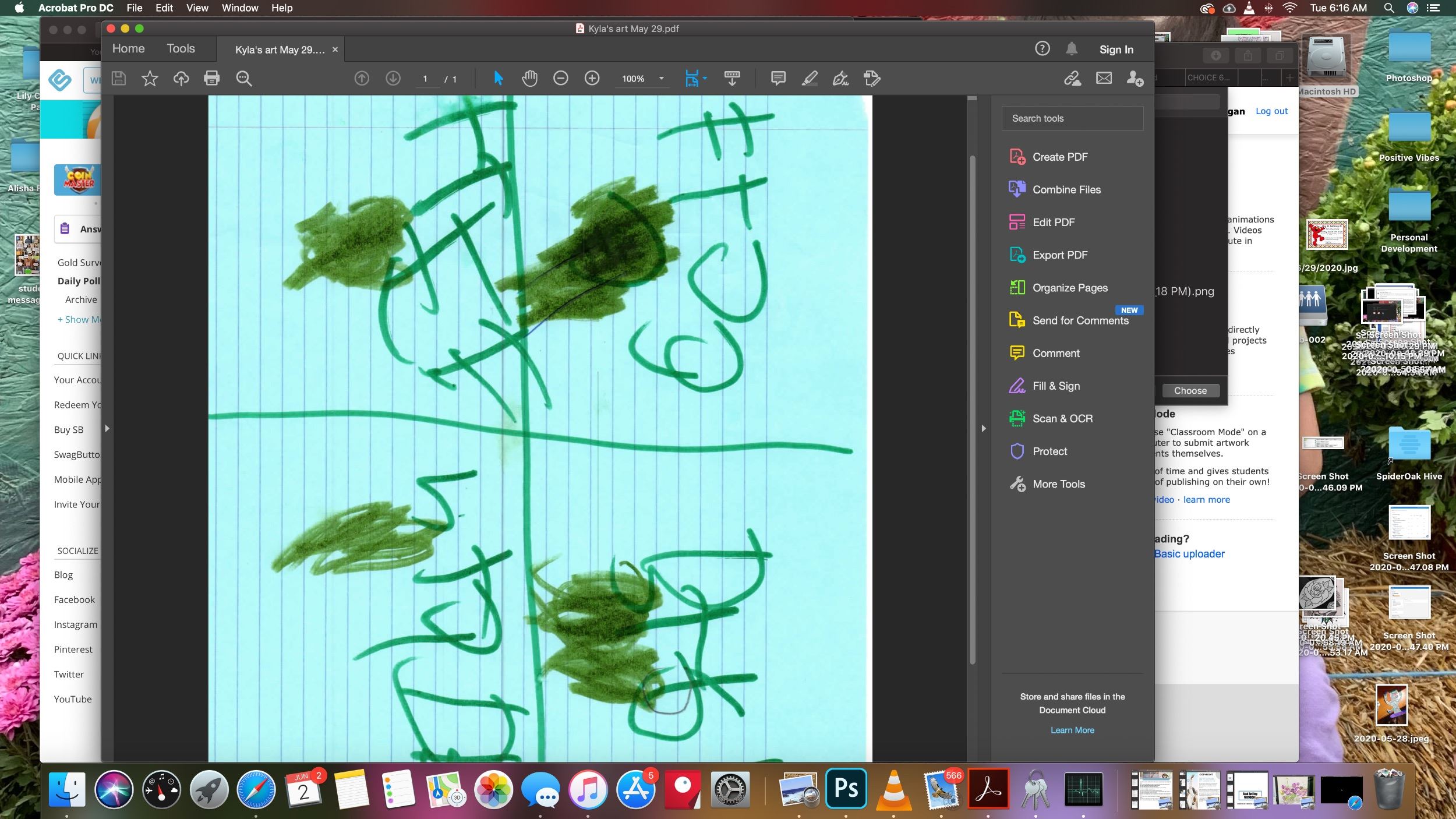
Task: Open the Learn More link
Action: pyautogui.click(x=1072, y=730)
